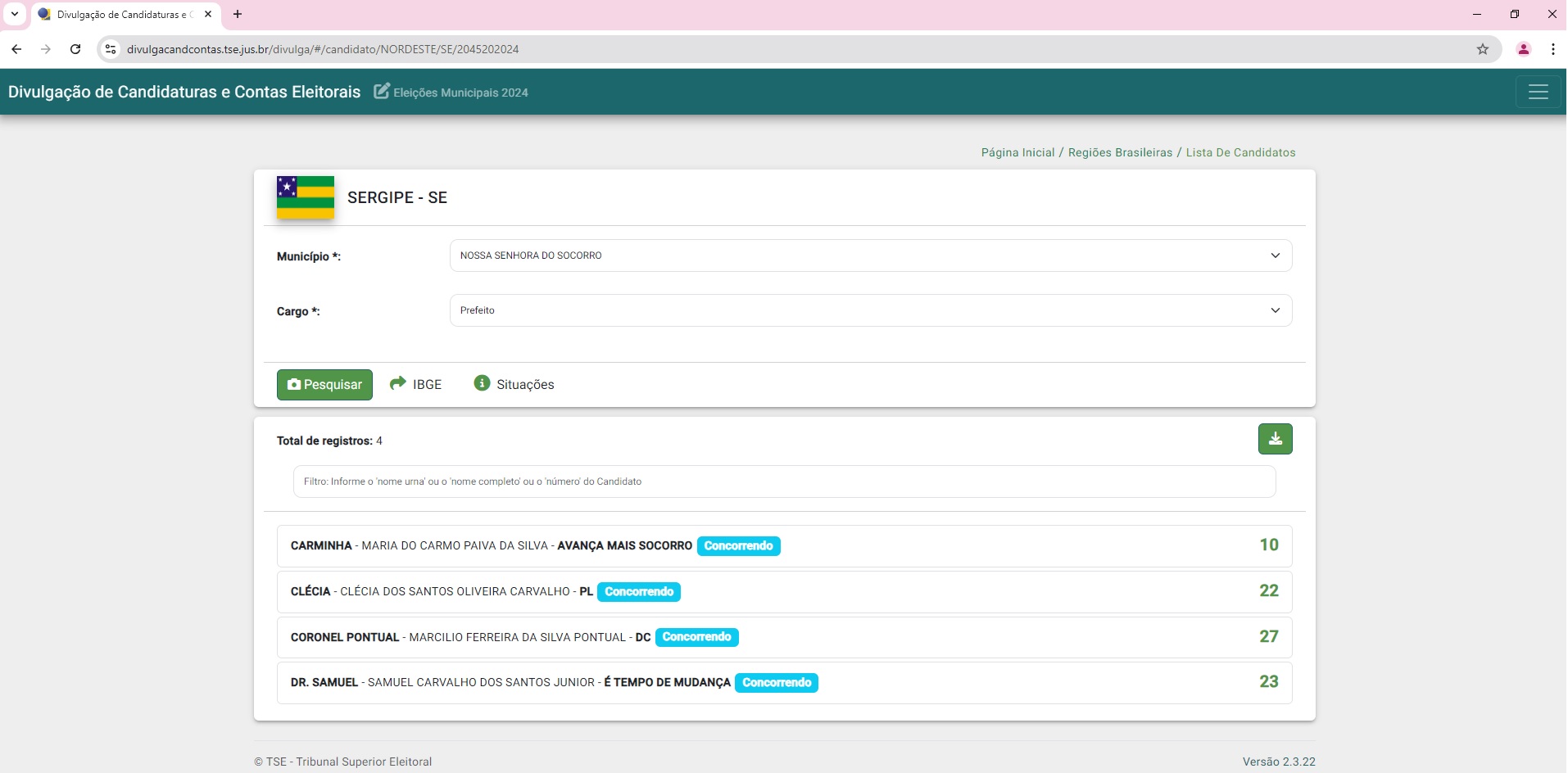
Task: Open the Regiões Brasileiras breadcrumb
Action: [1121, 152]
